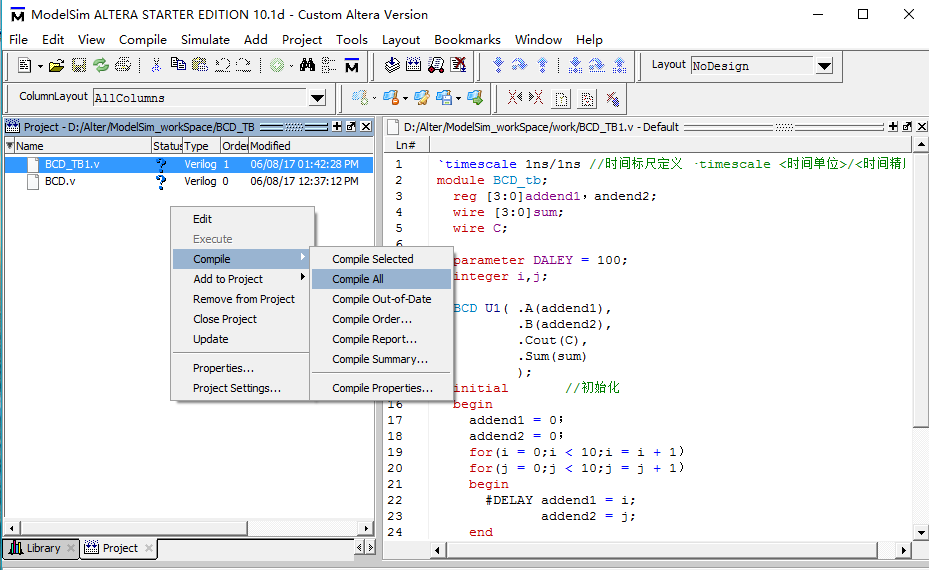Click the Cut scissors icon
Screen dimensions: 929x570
click(156, 65)
